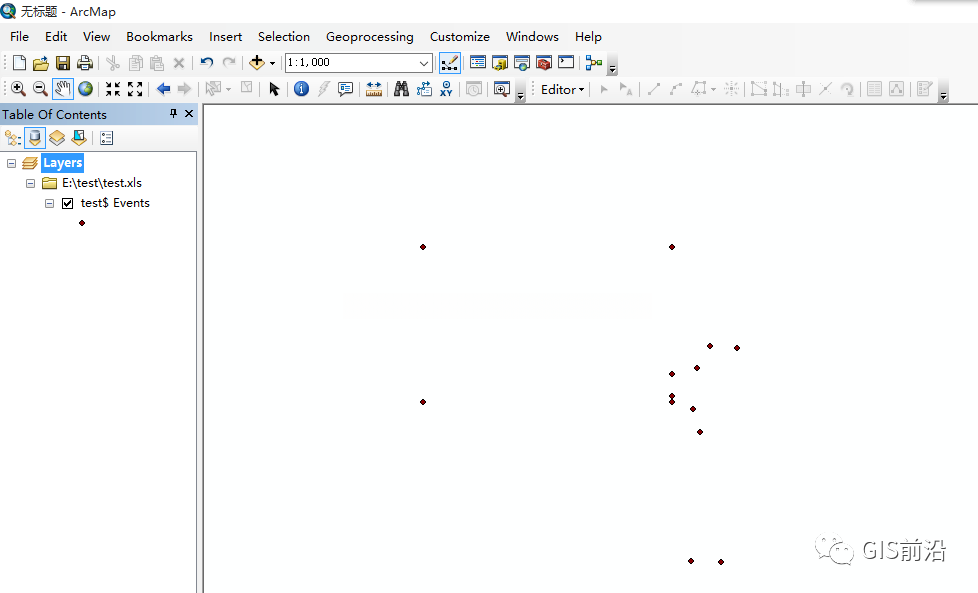Click the Add Data button
978x593 pixels.
pos(256,62)
